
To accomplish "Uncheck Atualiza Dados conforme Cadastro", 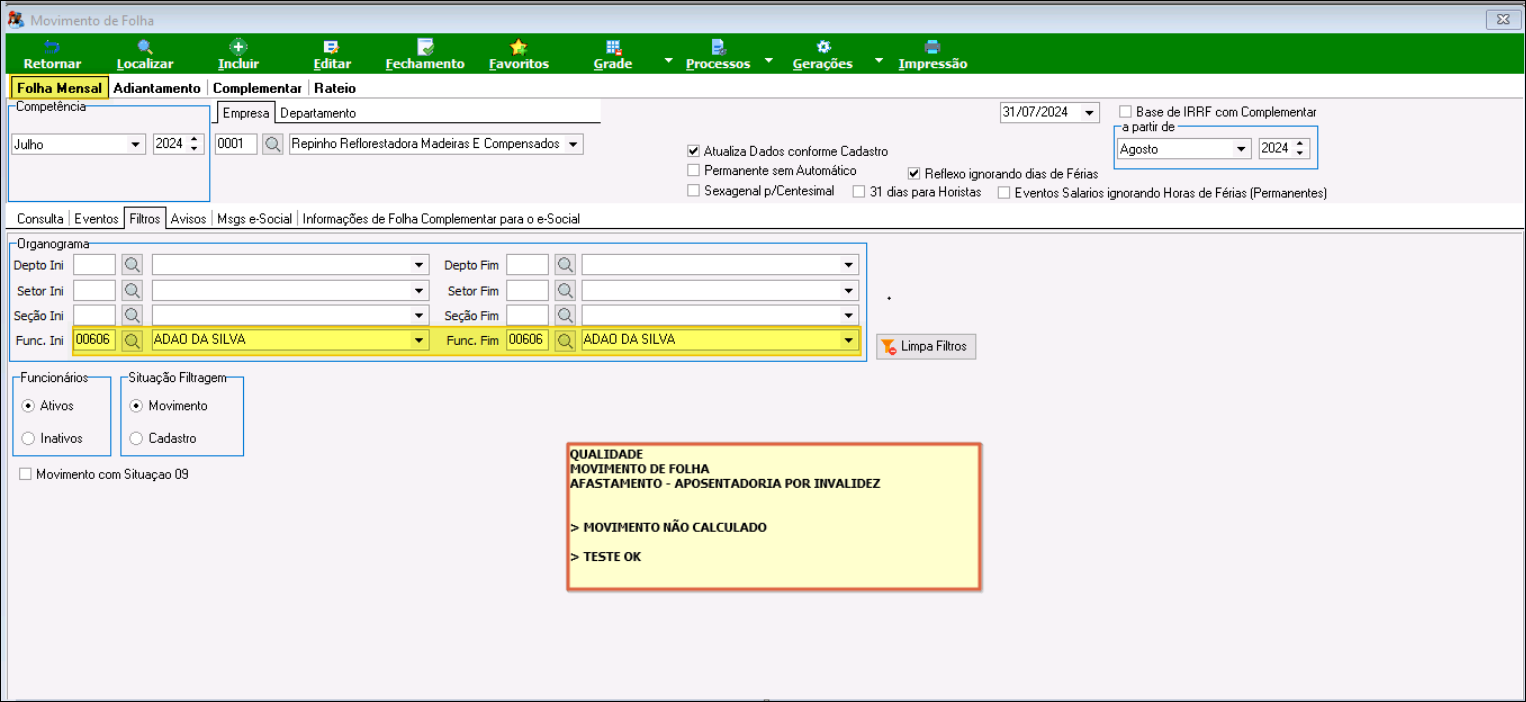I will pos(694,151).
